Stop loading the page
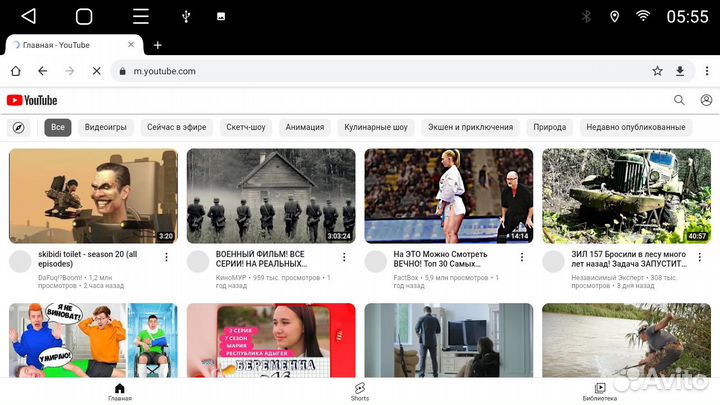 pyautogui.click(x=96, y=71)
